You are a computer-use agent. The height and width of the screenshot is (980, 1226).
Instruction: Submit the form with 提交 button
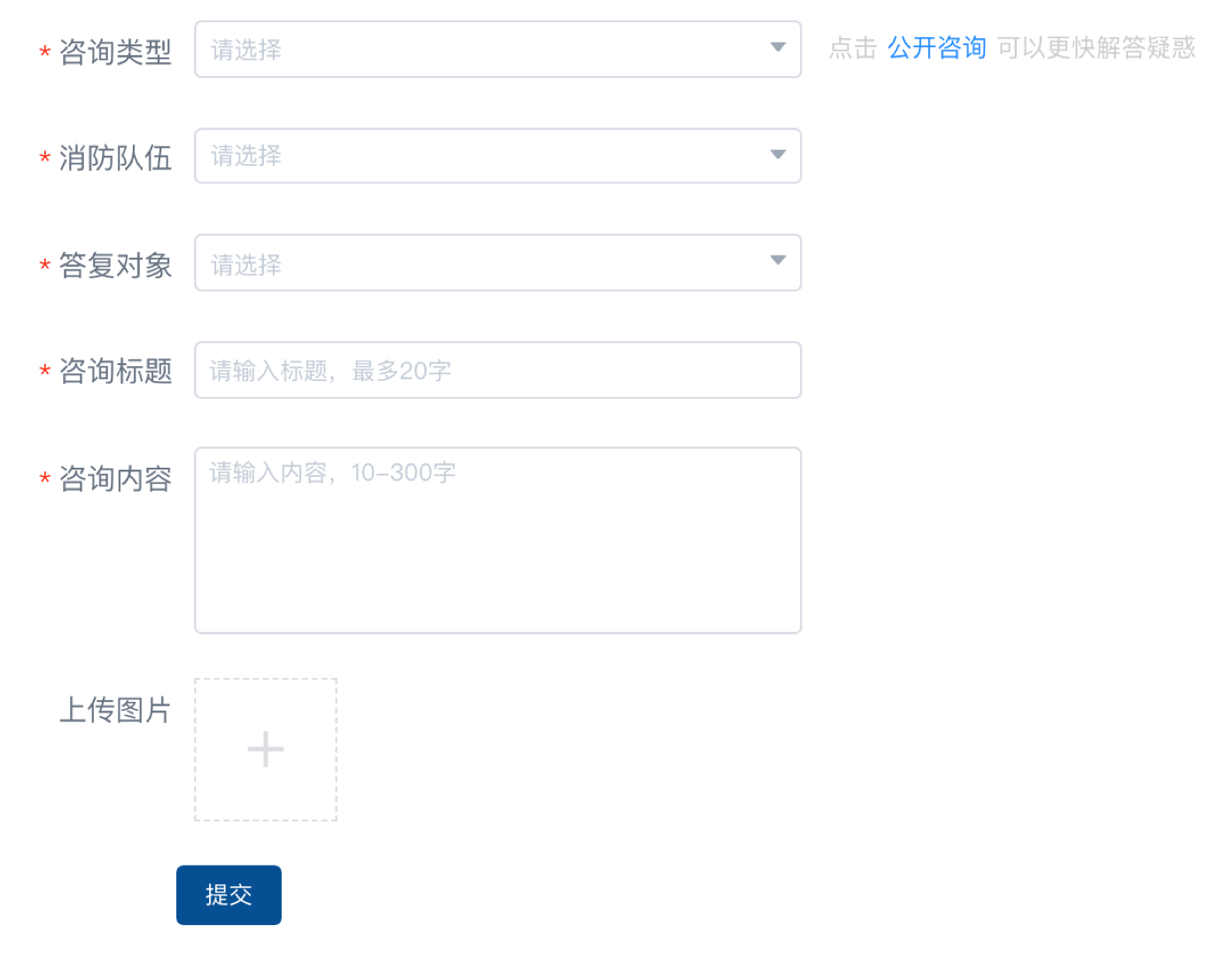(x=229, y=895)
